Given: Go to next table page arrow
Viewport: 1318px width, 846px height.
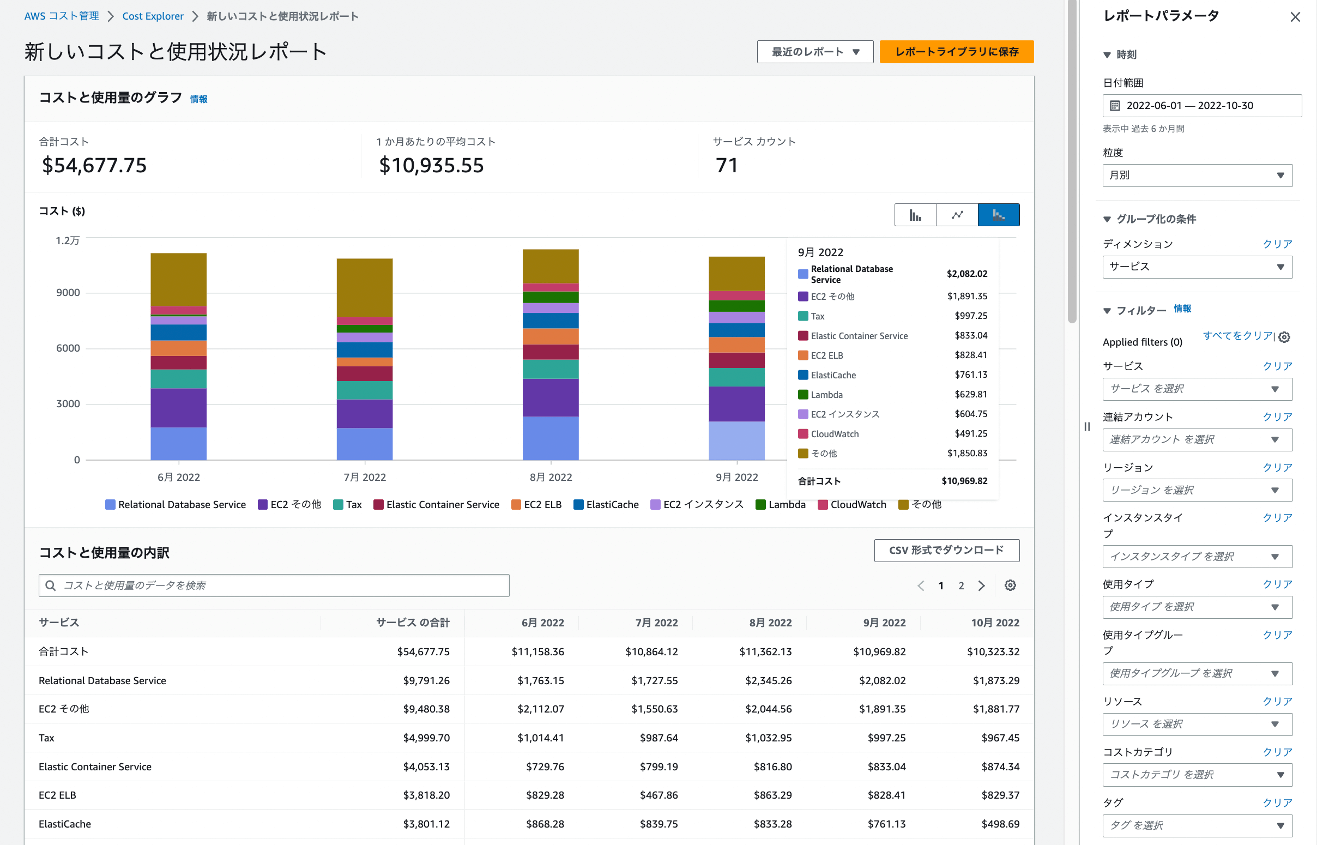Looking at the screenshot, I should tap(981, 586).
